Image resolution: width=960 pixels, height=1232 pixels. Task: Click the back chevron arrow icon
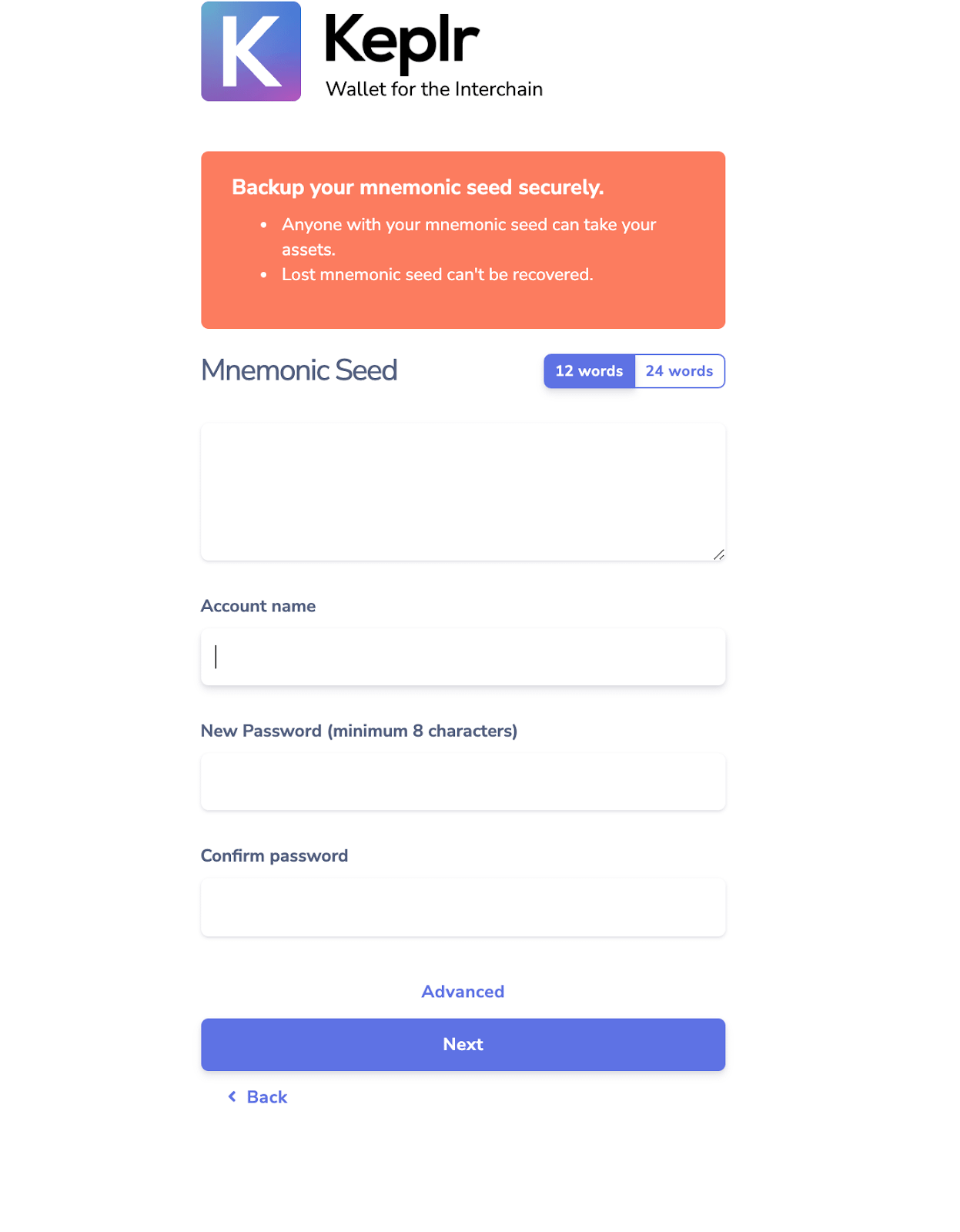(x=232, y=1096)
